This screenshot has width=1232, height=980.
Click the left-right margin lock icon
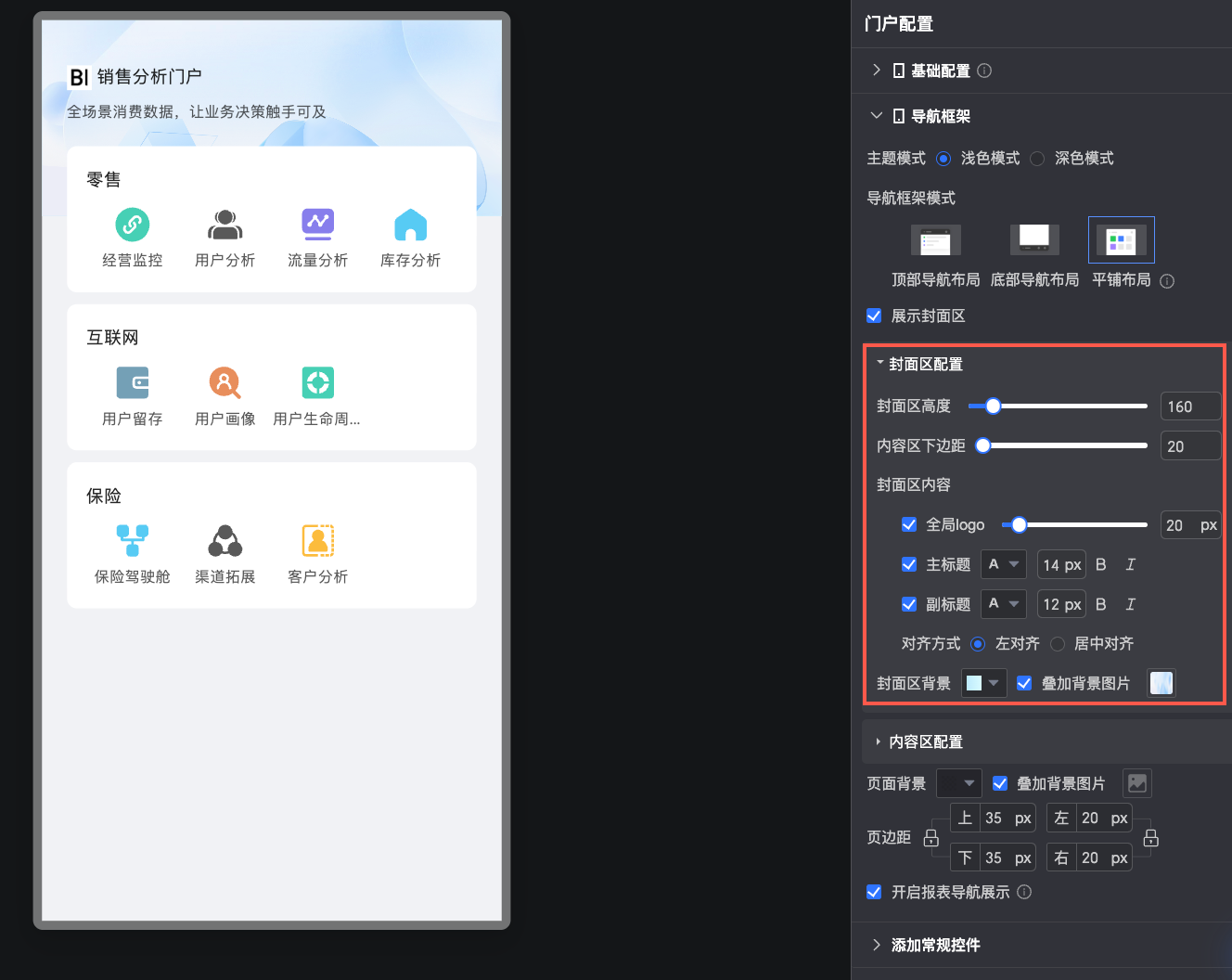(1151, 838)
